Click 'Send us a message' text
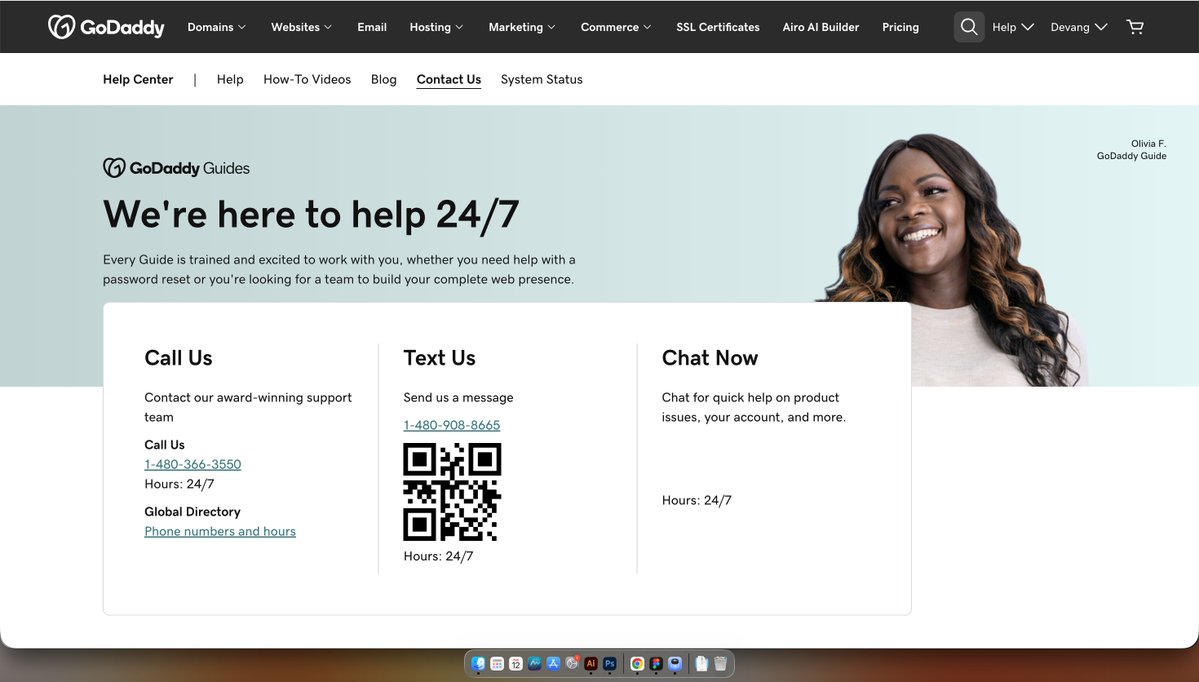 458,398
